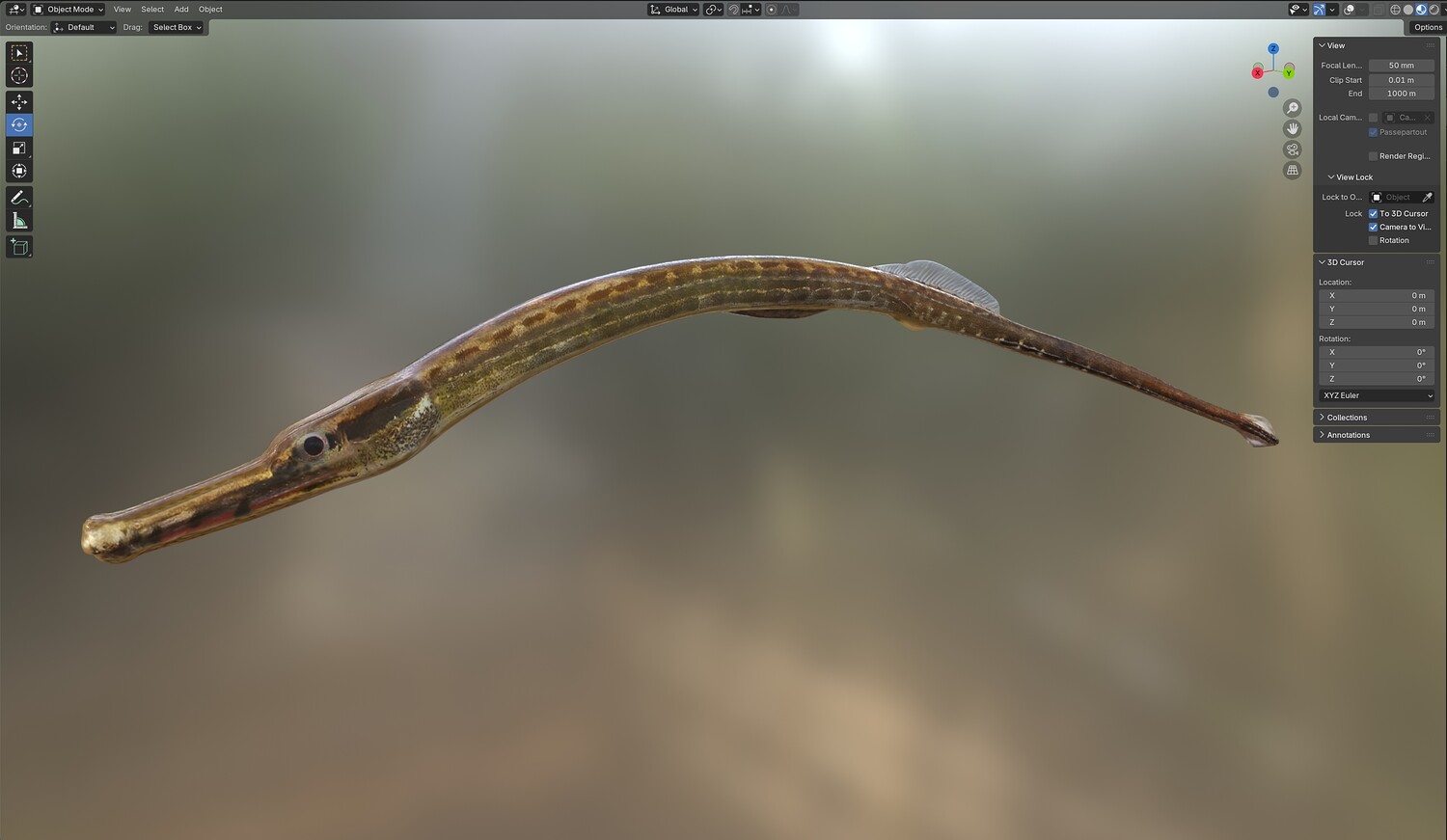Open the XYZ Euler rotation mode dropdown
The image size is (1447, 840).
coord(1377,396)
